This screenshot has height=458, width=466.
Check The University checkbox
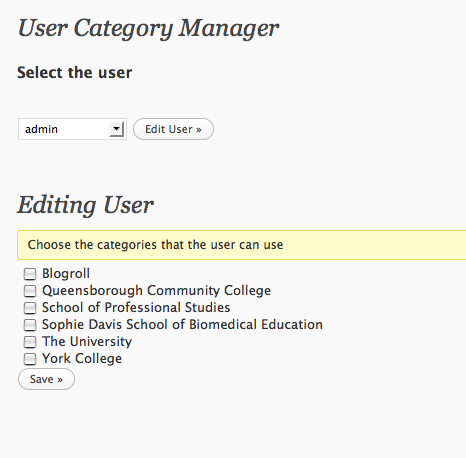(x=30, y=342)
